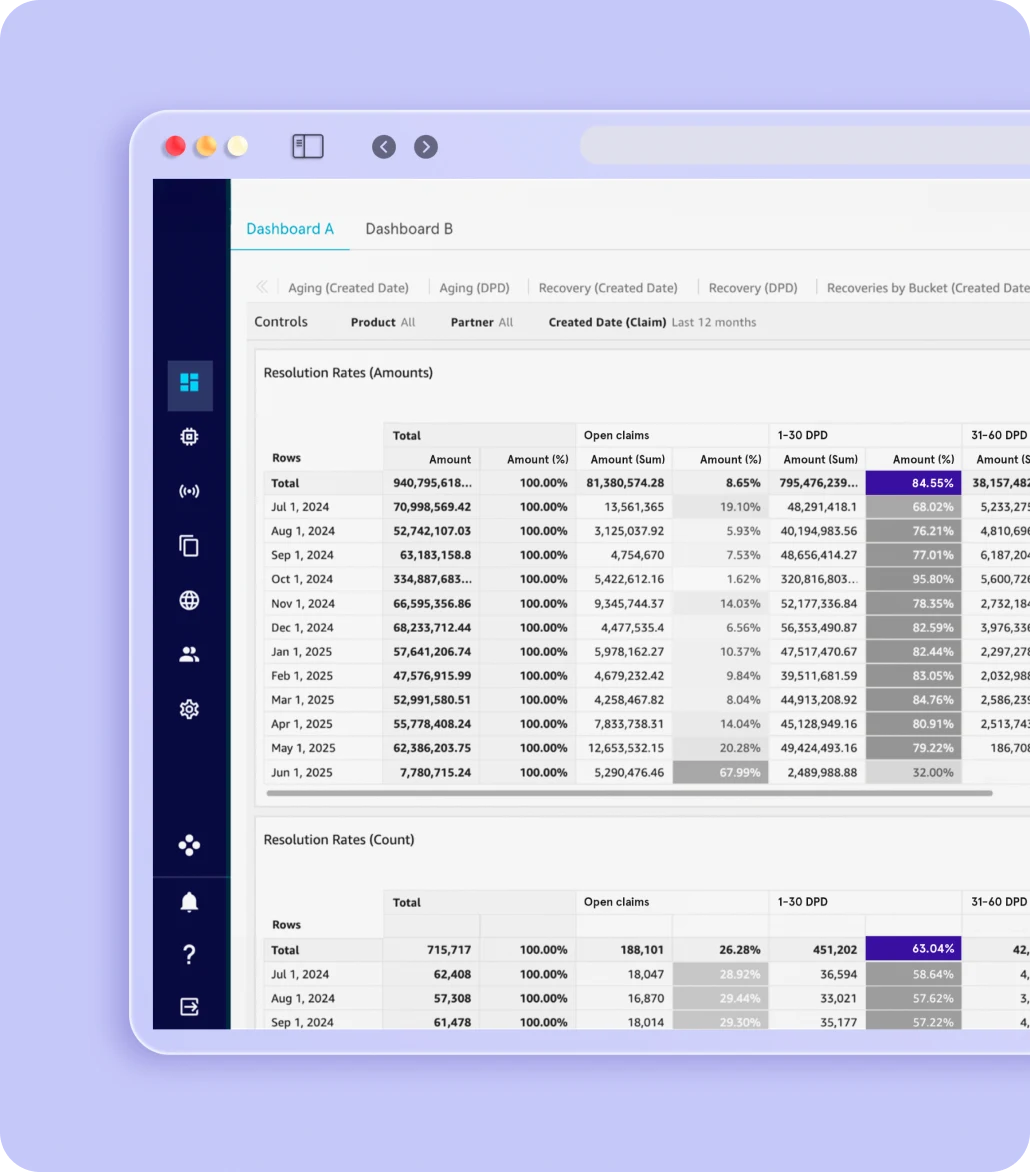1030x1172 pixels.
Task: Open the users icon in sidebar
Action: click(x=189, y=655)
